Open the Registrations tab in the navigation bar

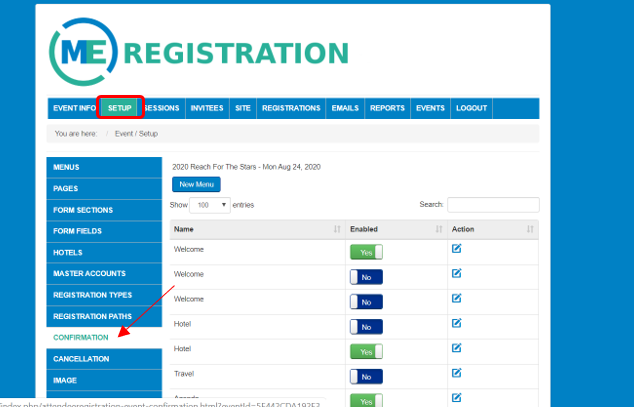pyautogui.click(x=291, y=108)
